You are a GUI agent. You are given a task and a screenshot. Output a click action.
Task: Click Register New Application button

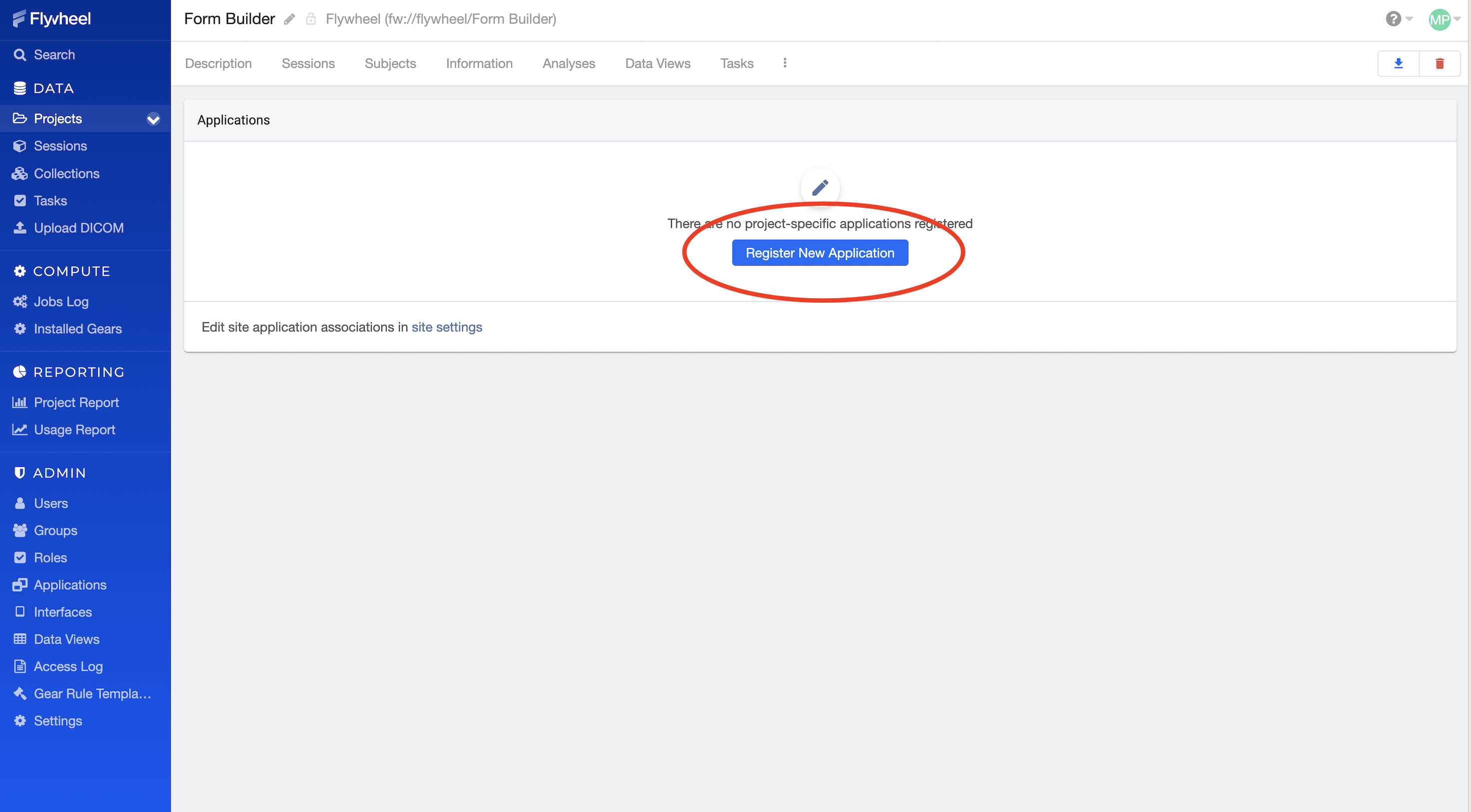[x=820, y=253]
